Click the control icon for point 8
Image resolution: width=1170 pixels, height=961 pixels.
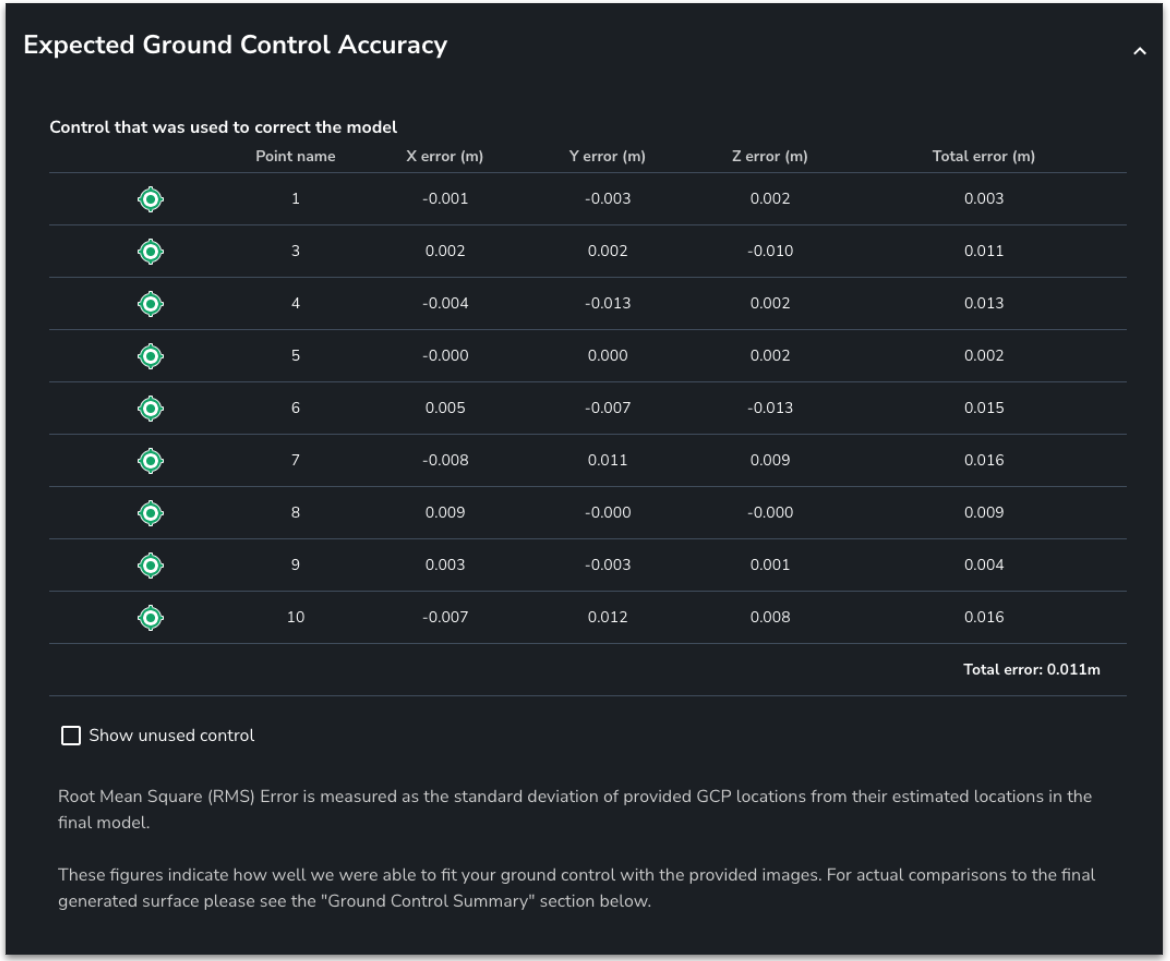150,513
